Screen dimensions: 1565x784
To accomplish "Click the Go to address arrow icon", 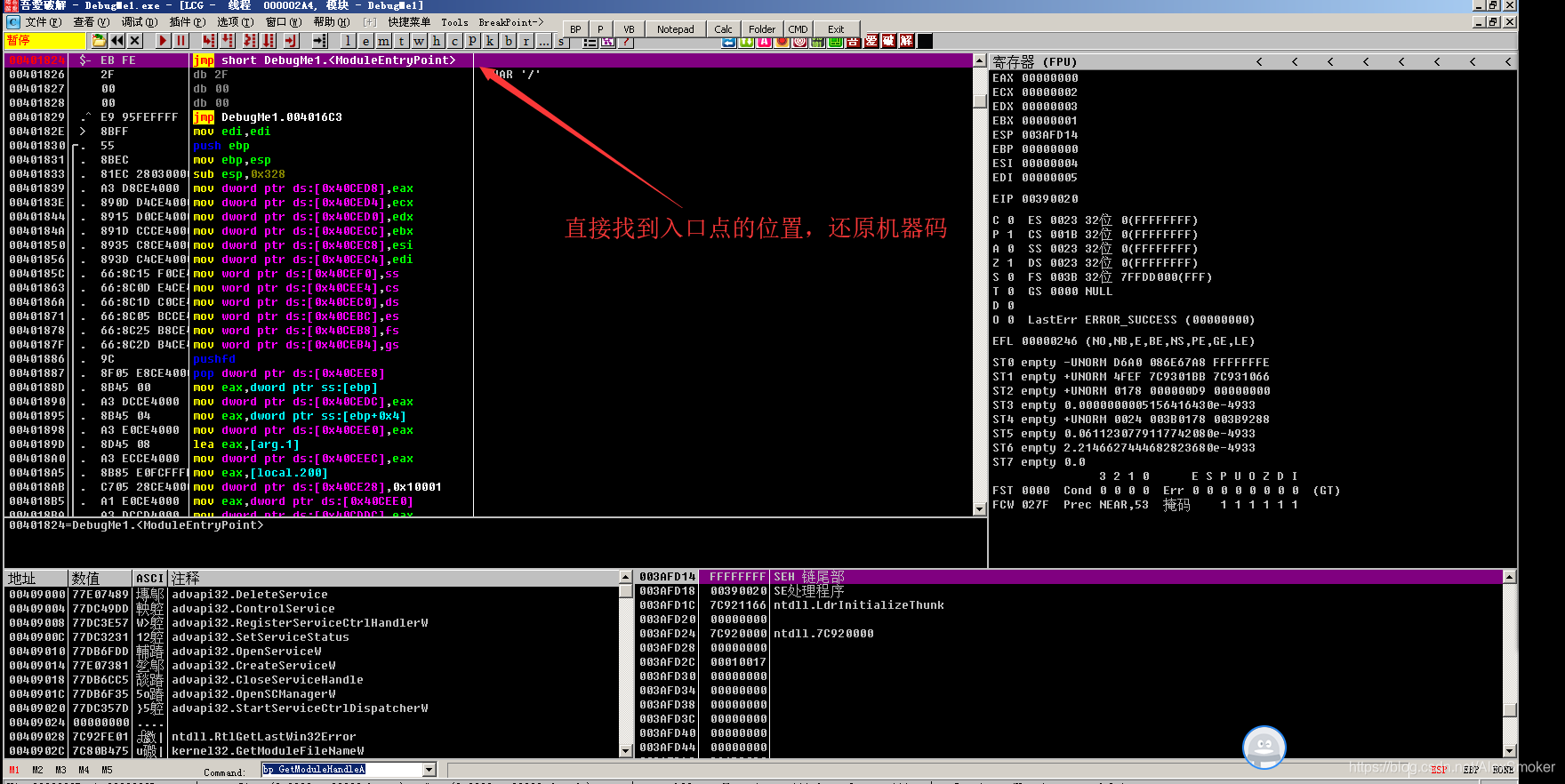I will pyautogui.click(x=320, y=41).
